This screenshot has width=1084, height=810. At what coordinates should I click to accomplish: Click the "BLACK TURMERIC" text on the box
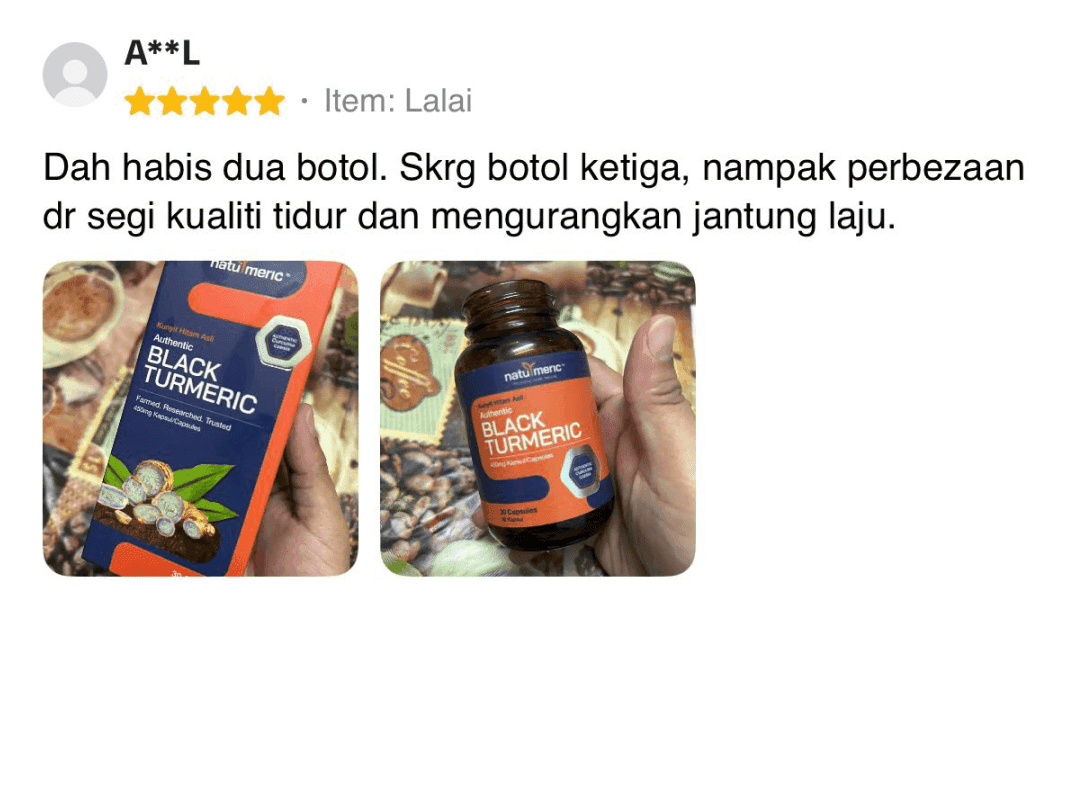[199, 380]
